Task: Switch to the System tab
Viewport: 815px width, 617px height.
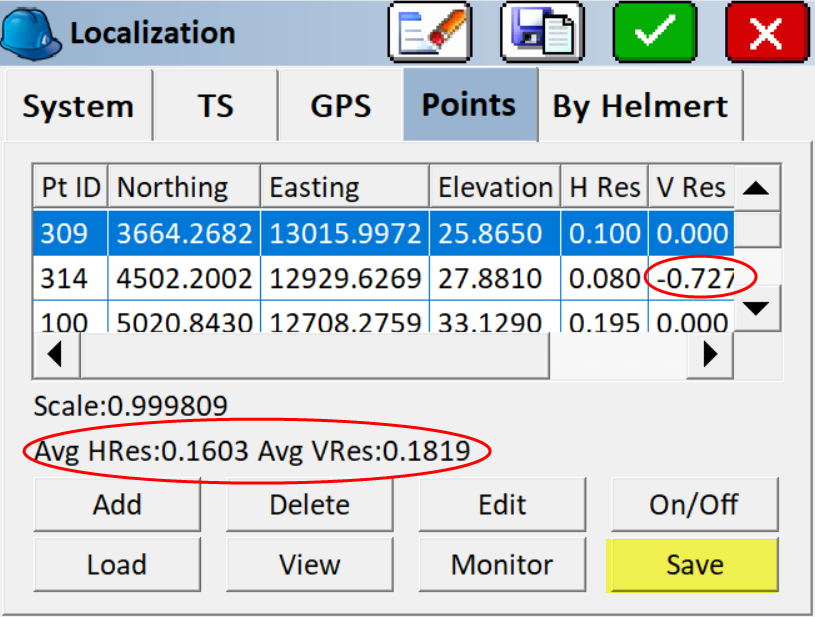Action: pos(78,107)
